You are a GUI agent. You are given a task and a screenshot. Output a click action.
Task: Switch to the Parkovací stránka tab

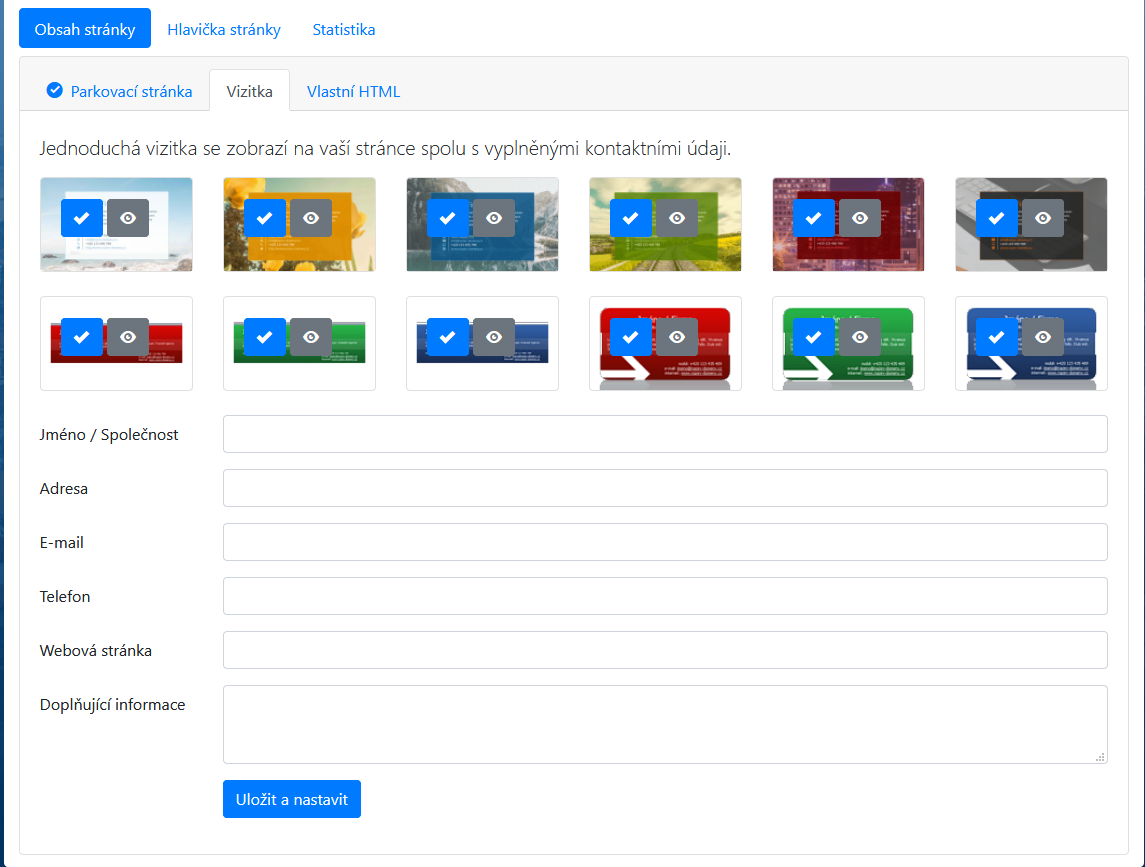click(x=120, y=91)
